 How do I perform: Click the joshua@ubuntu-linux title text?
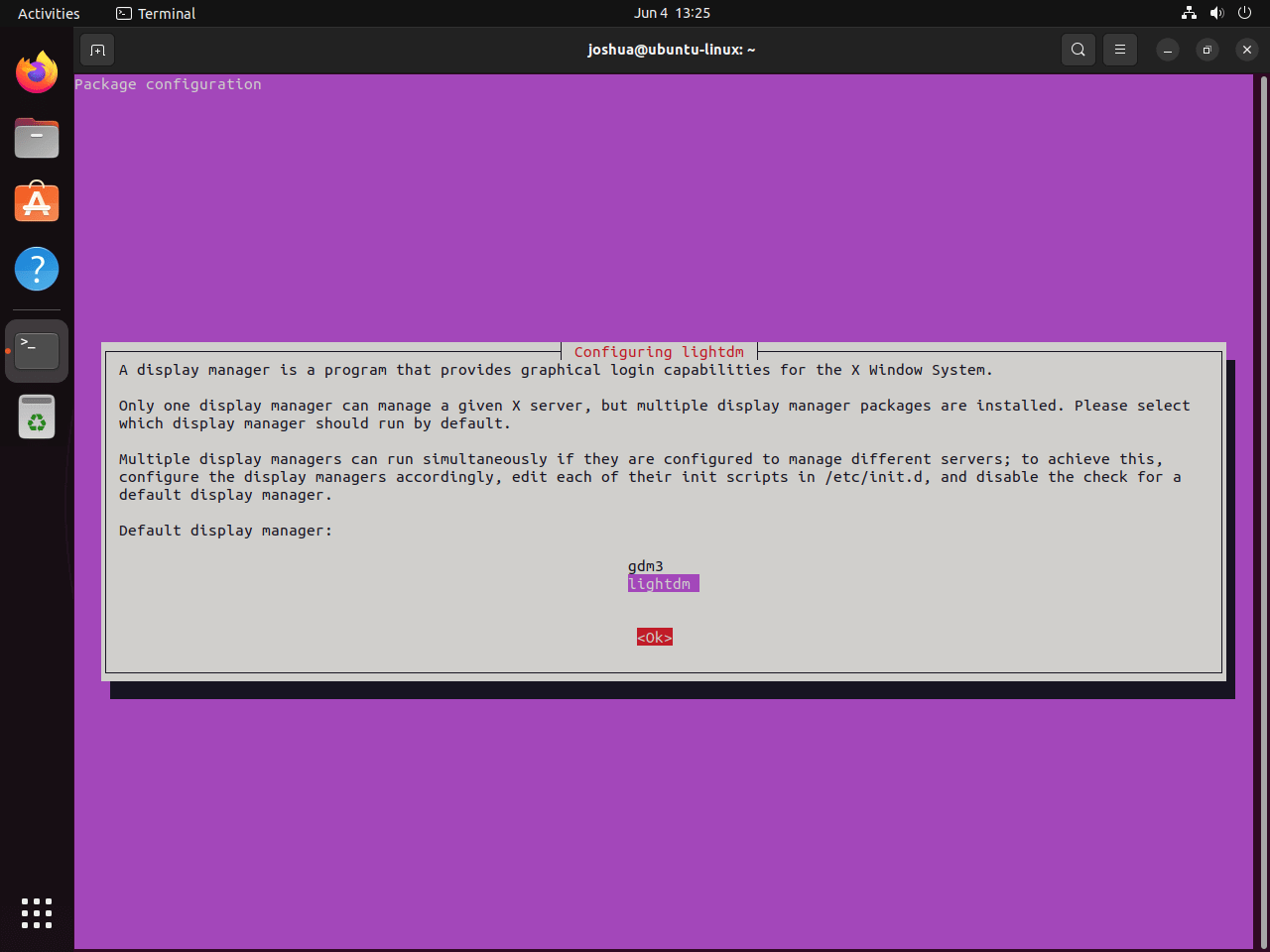[x=672, y=49]
